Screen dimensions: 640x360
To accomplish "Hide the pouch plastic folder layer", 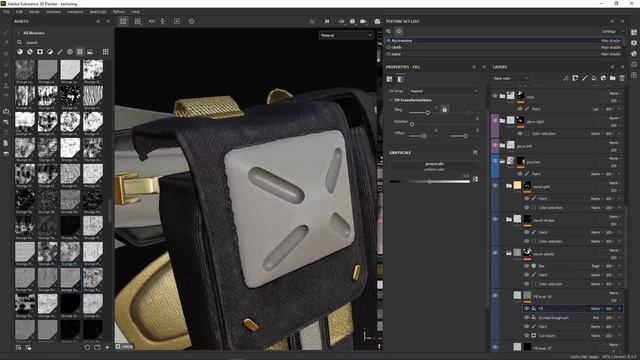I will tap(495, 253).
